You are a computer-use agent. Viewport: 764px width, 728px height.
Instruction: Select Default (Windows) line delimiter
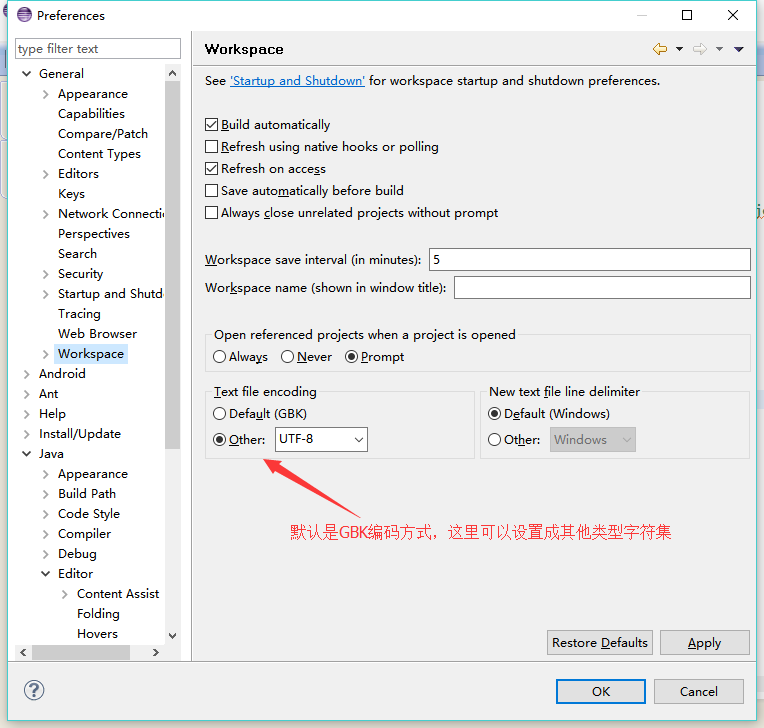pyautogui.click(x=495, y=414)
